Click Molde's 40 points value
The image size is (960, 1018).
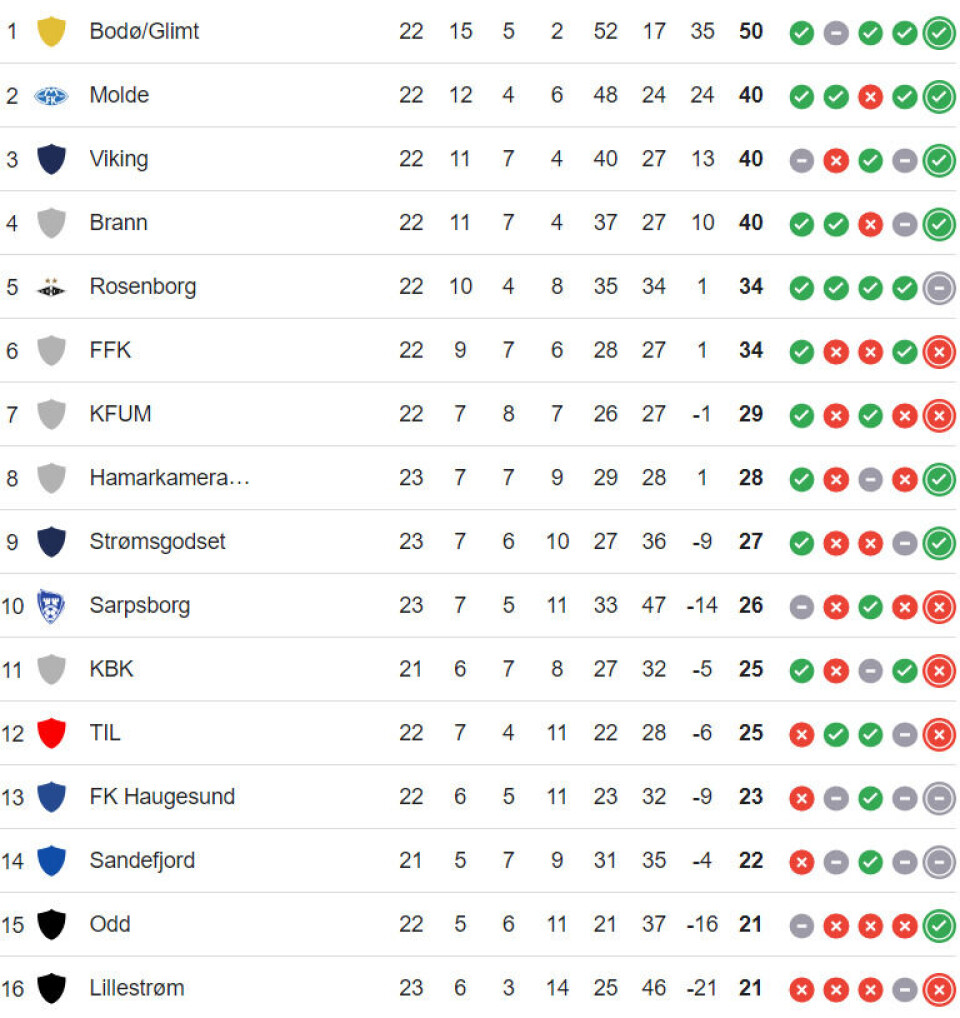coord(750,95)
